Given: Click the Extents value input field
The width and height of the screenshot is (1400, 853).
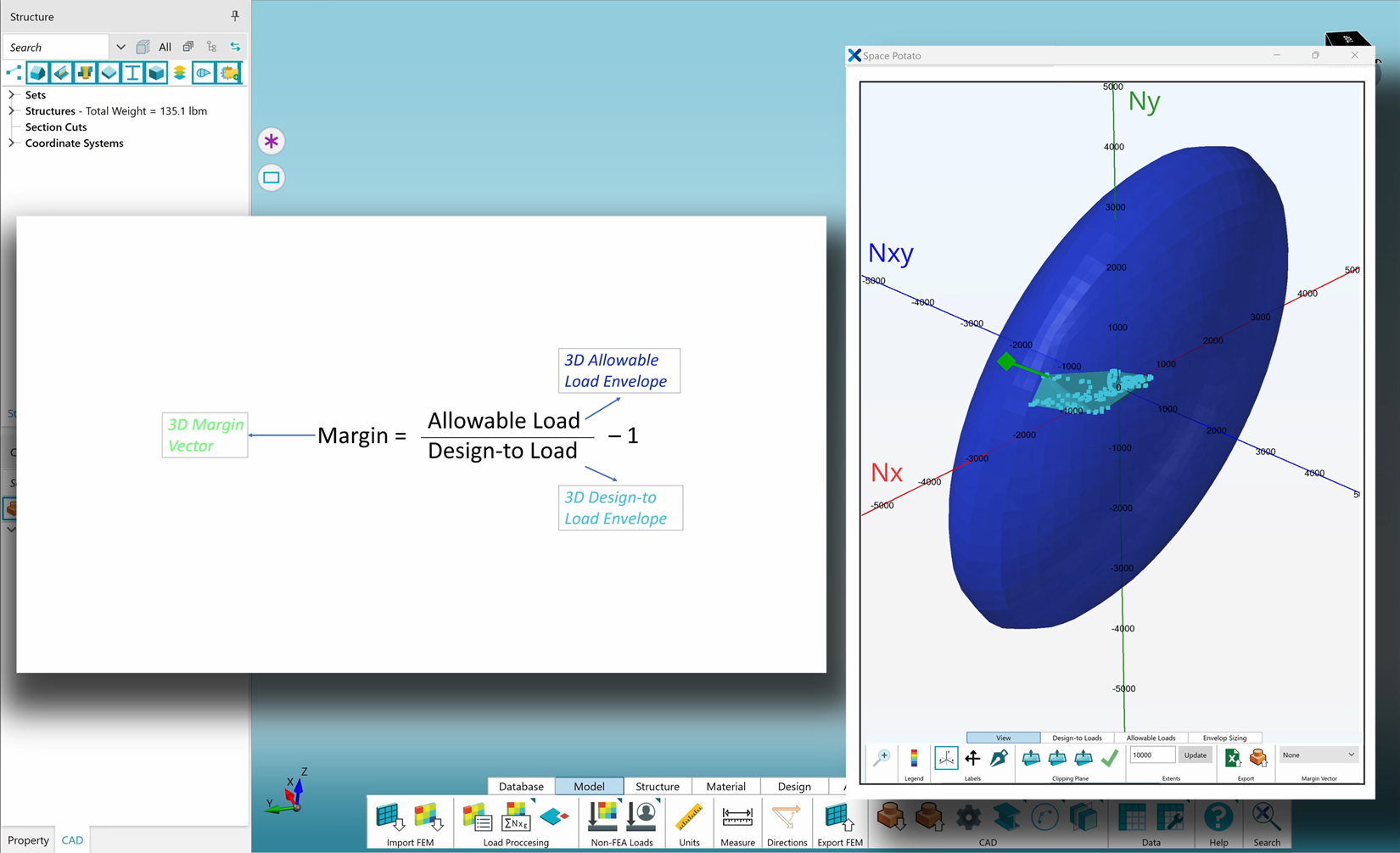Looking at the screenshot, I should pyautogui.click(x=1152, y=755).
